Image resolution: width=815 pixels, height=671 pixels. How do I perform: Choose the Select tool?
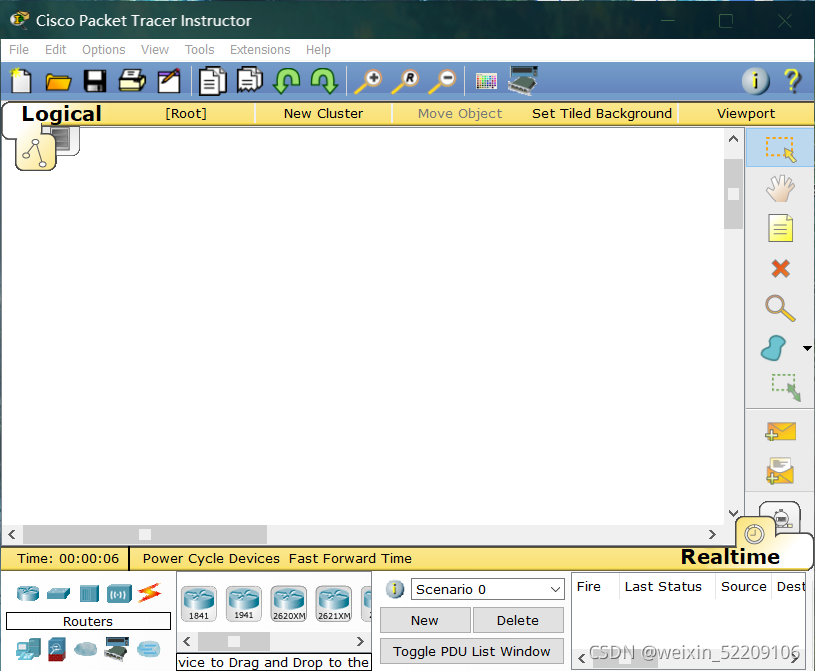(780, 148)
